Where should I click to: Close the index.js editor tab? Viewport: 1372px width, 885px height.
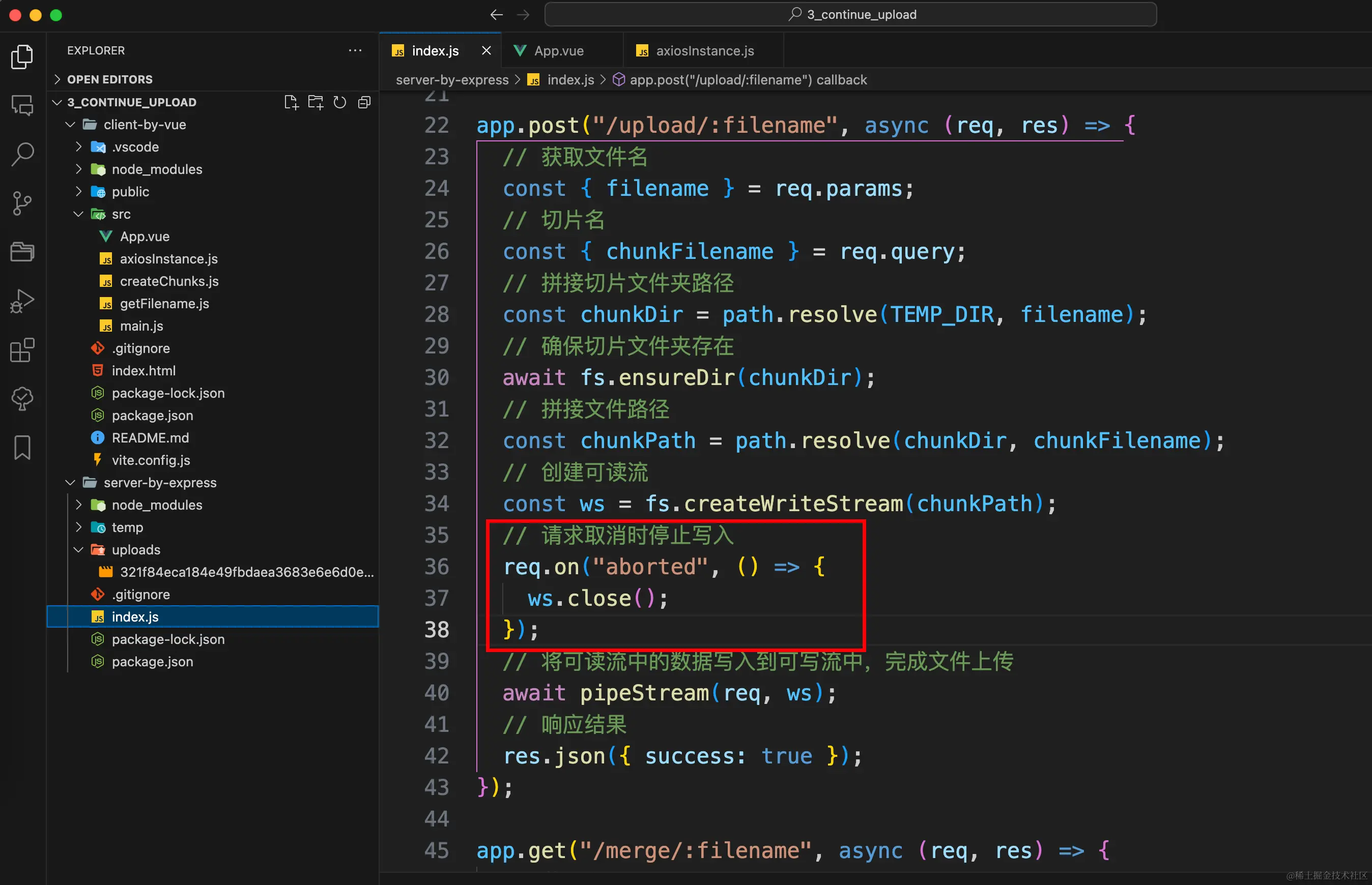coord(487,50)
